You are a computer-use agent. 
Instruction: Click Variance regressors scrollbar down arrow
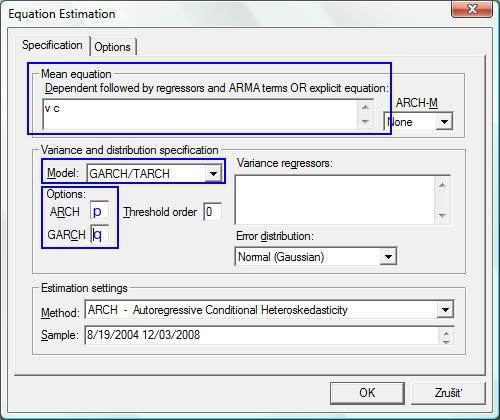(x=442, y=215)
